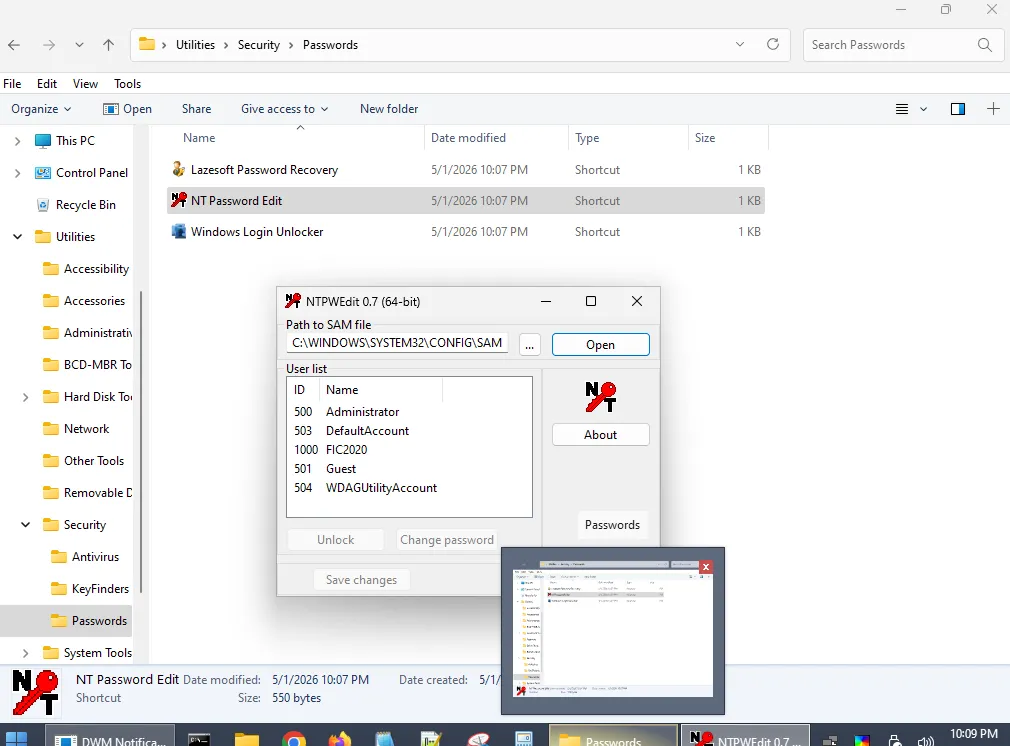Open the Organize dropdown menu
Image resolution: width=1010 pixels, height=746 pixels.
coord(41,109)
